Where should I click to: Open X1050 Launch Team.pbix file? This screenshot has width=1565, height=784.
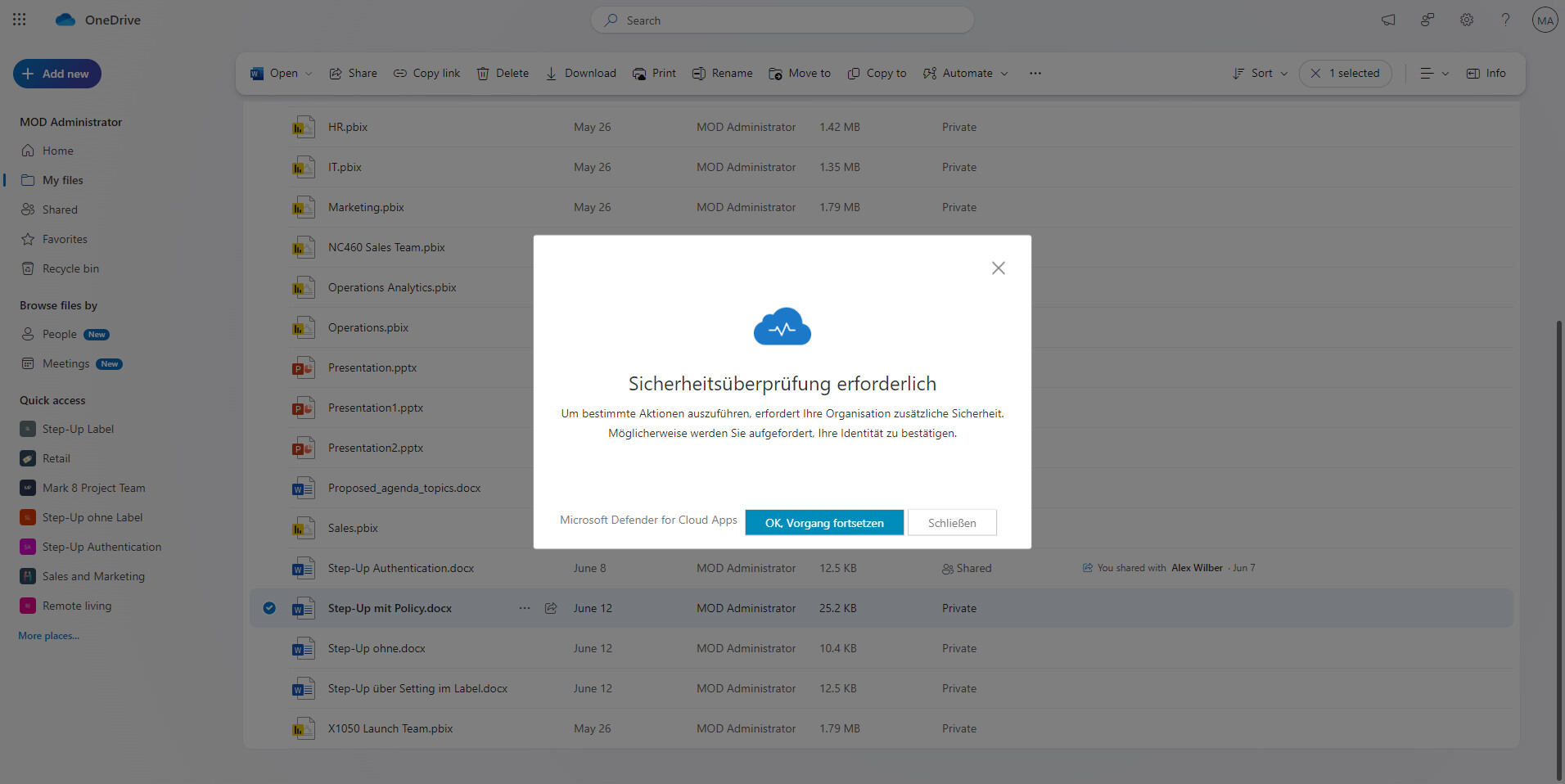[390, 728]
